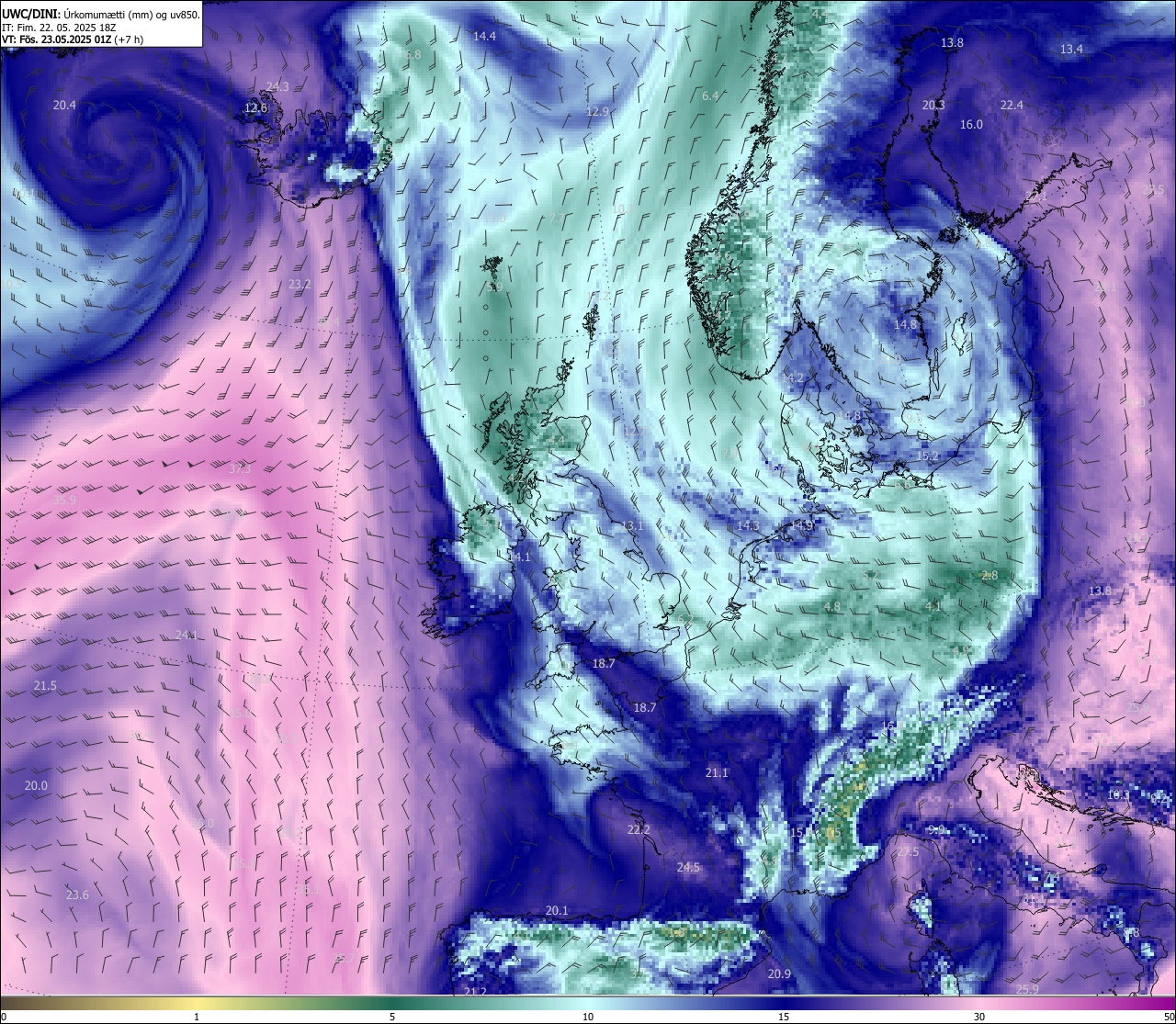The width and height of the screenshot is (1176, 1024).
Task: Click the 24.5 value label
Action: (x=688, y=868)
